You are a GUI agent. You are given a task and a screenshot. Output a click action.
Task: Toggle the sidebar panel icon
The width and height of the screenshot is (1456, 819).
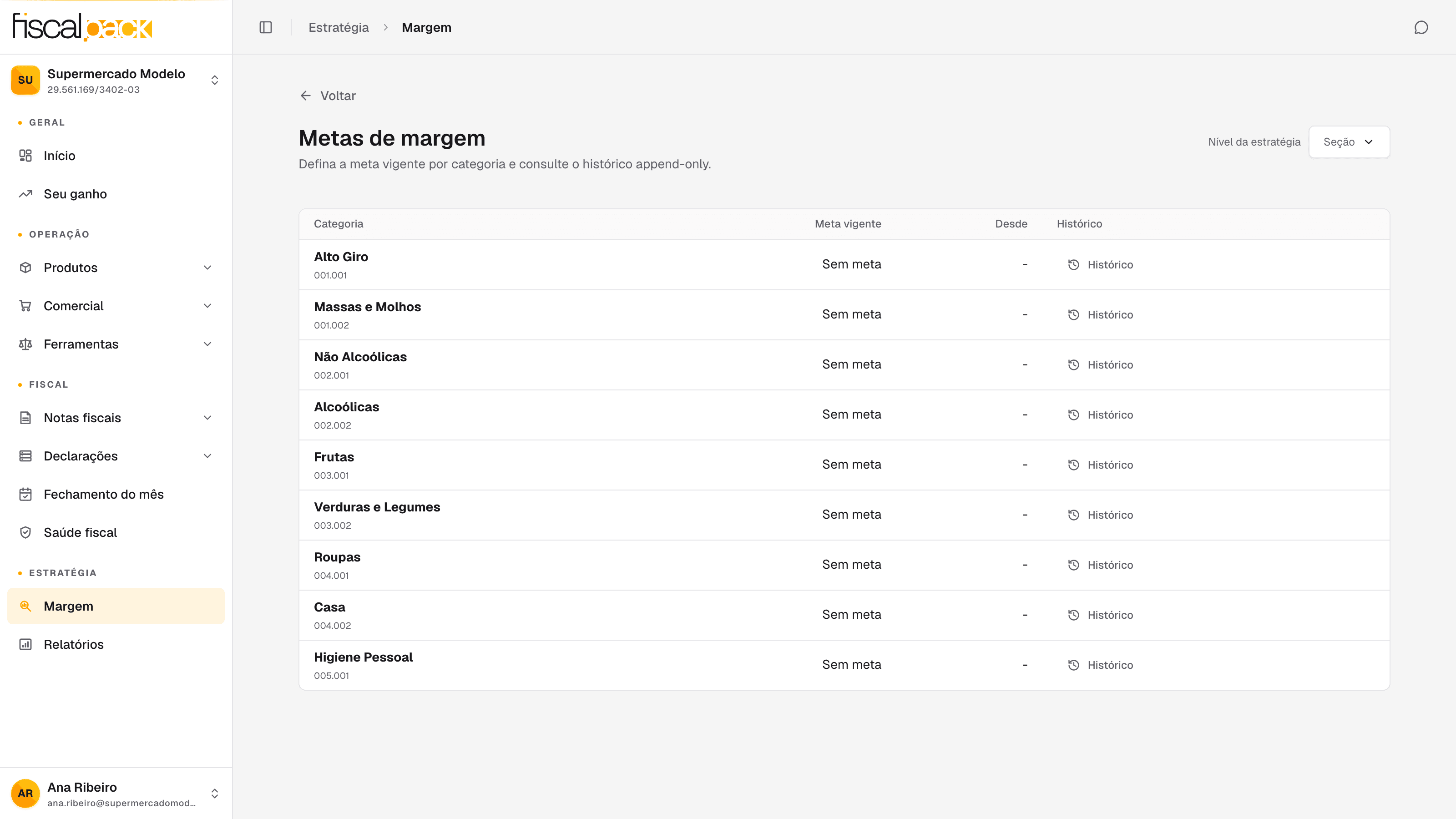(x=266, y=27)
